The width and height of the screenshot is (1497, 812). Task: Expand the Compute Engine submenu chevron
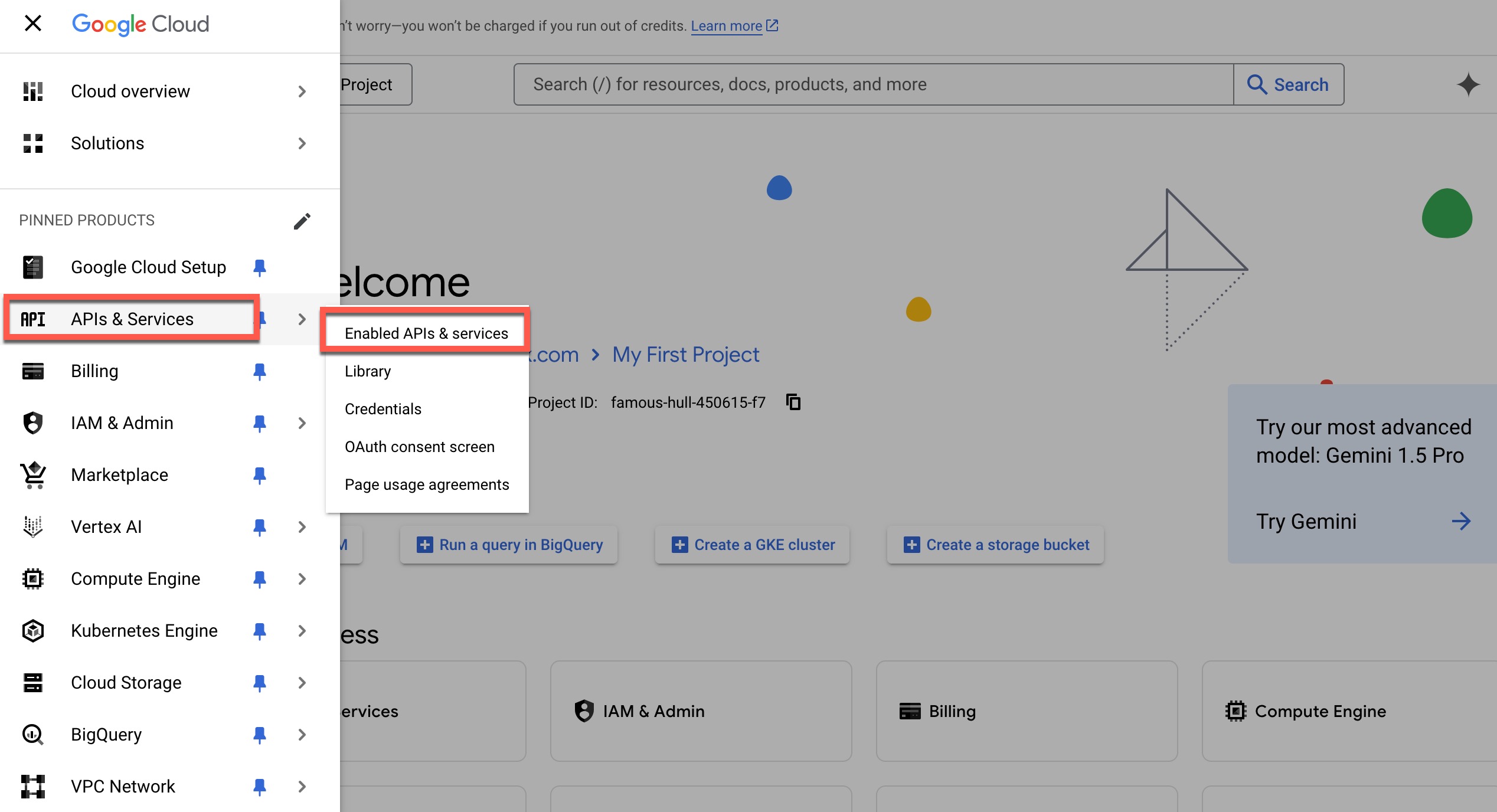coord(302,579)
